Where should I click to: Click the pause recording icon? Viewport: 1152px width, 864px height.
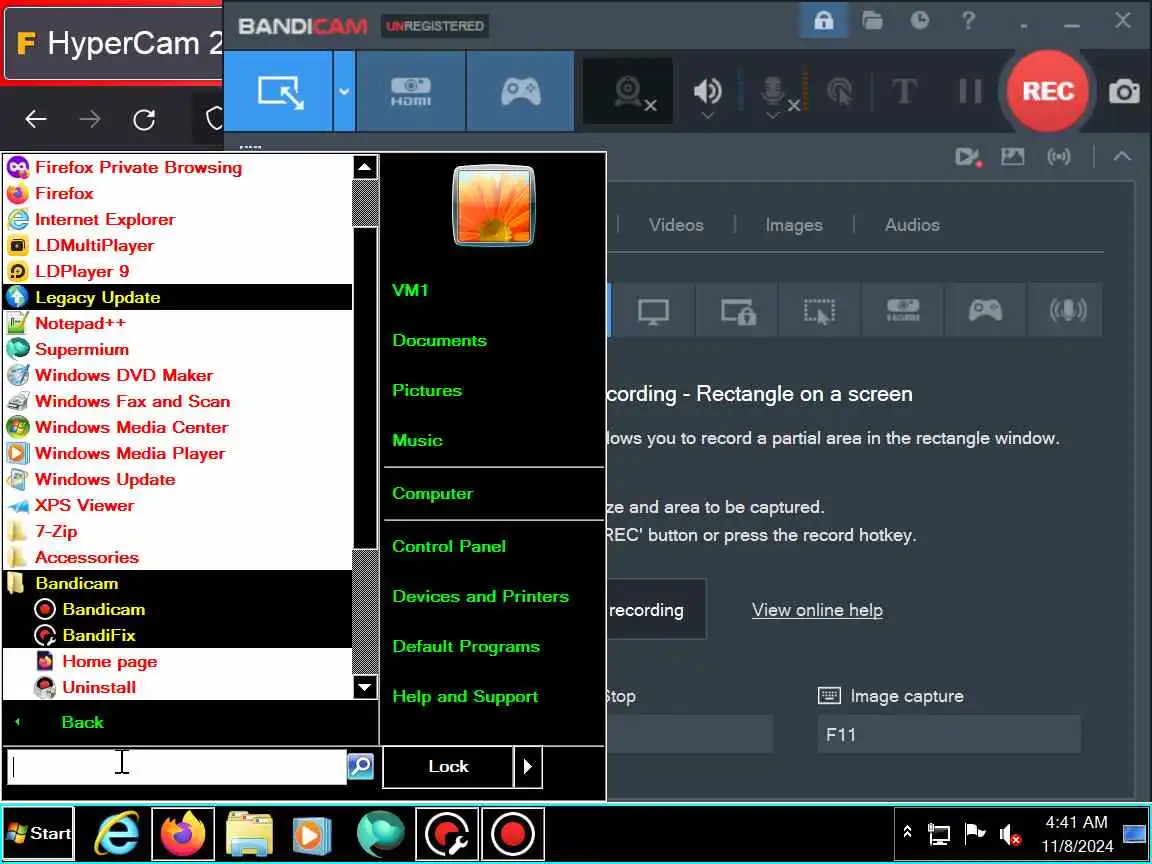coord(970,92)
